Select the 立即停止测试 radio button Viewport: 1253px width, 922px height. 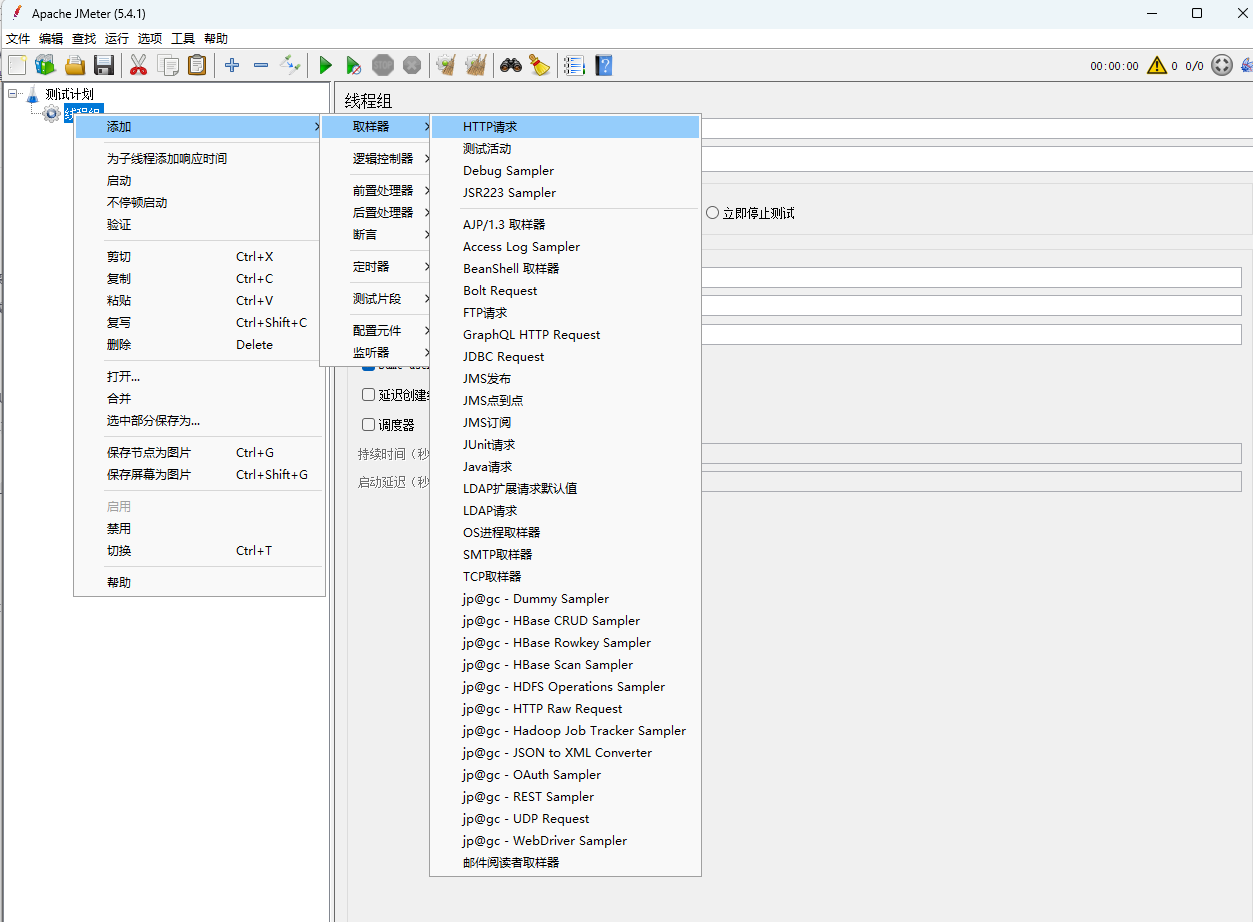(712, 213)
